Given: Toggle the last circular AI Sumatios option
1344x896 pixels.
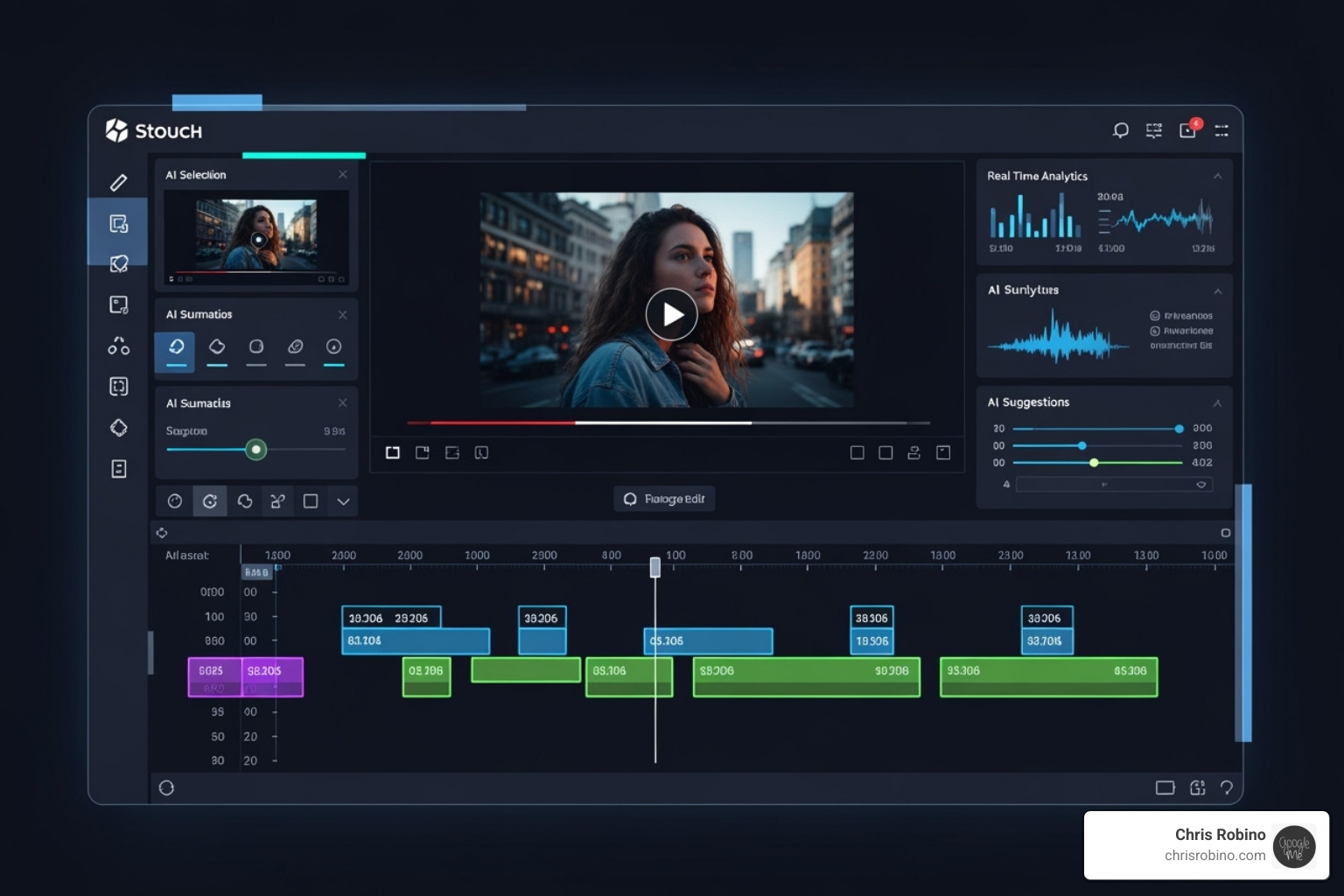Looking at the screenshot, I should tap(333, 347).
